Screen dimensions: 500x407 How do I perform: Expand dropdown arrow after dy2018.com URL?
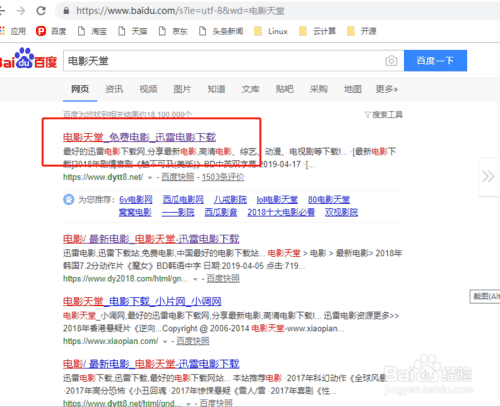(x=195, y=279)
